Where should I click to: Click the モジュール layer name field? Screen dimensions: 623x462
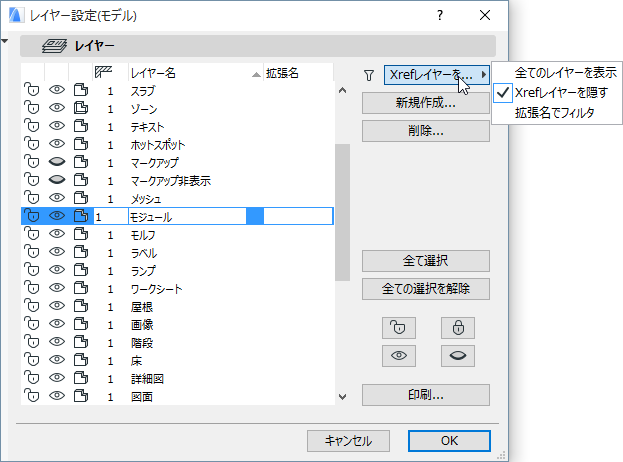(x=185, y=216)
